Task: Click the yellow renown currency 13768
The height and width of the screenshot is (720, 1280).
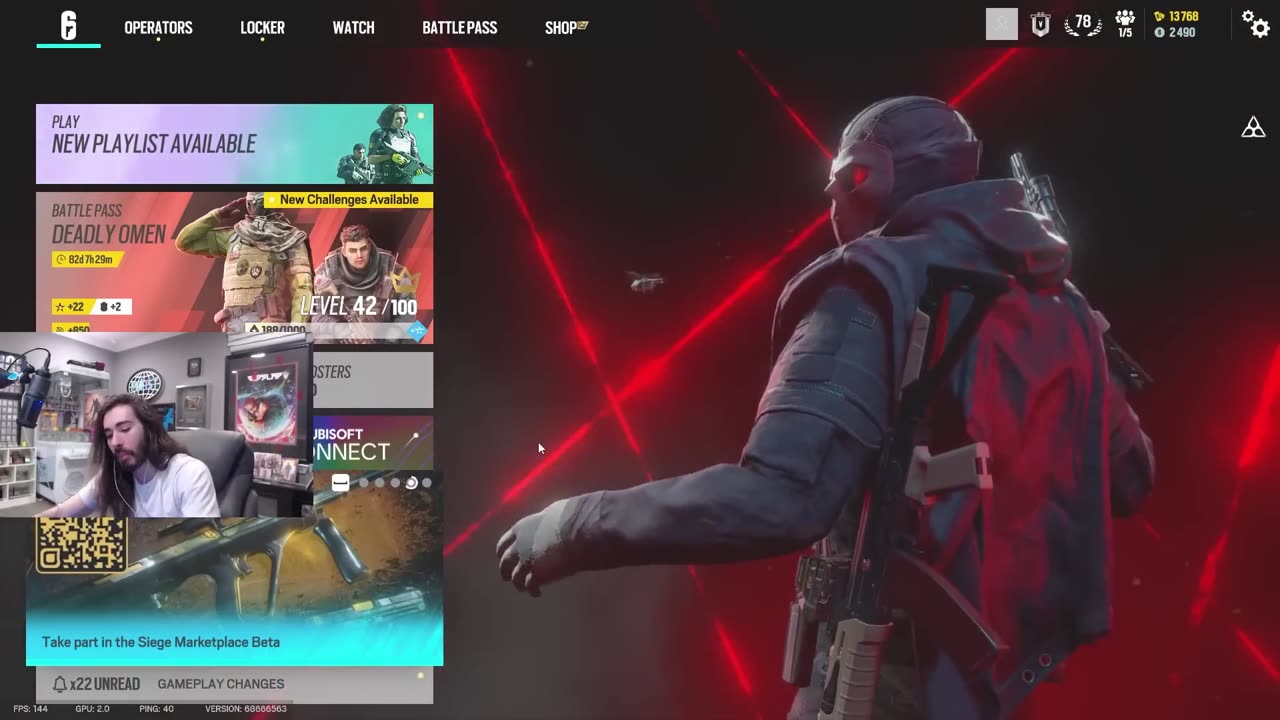Action: tap(1176, 16)
